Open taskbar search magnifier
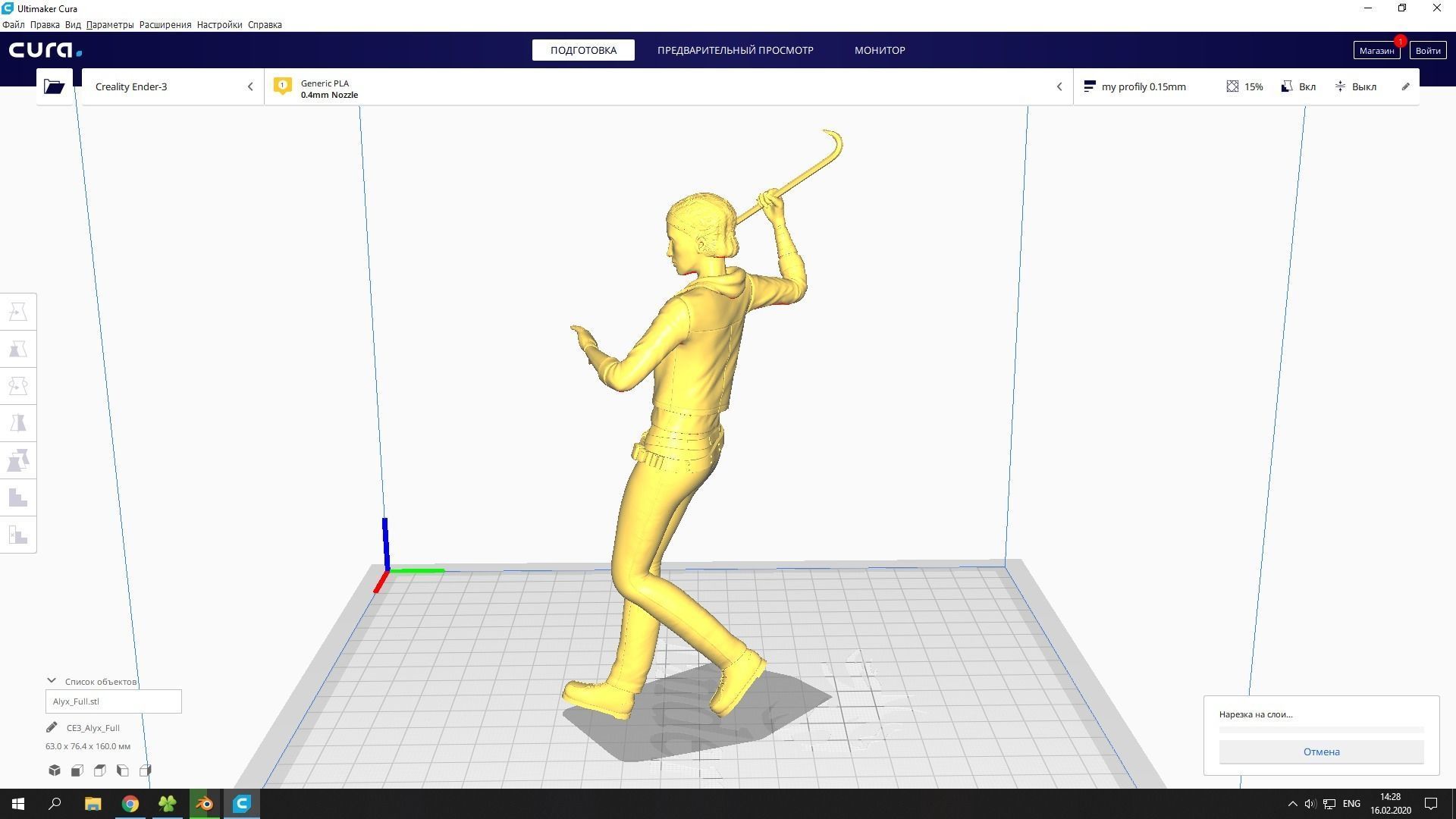This screenshot has width=1456, height=819. click(55, 804)
